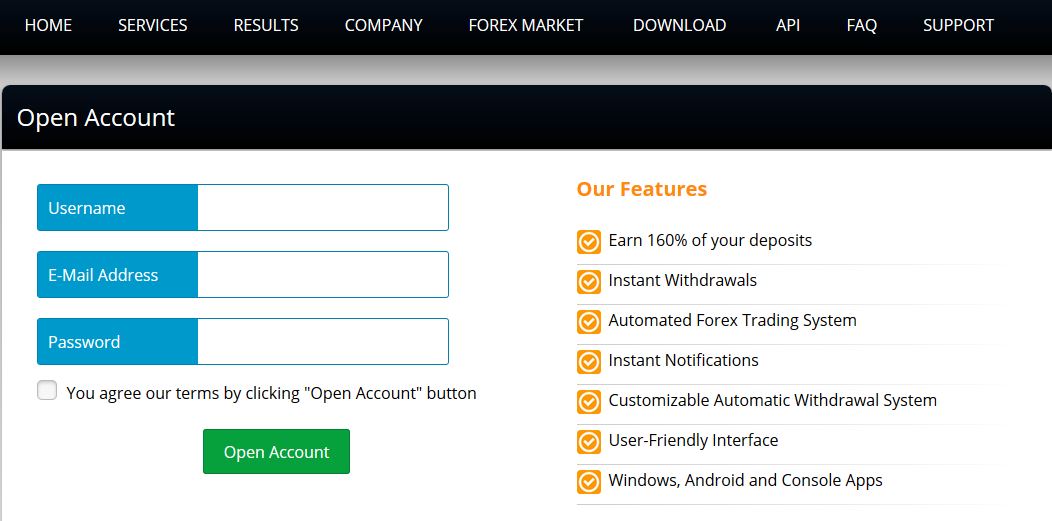Click the green Open Account button

[276, 451]
